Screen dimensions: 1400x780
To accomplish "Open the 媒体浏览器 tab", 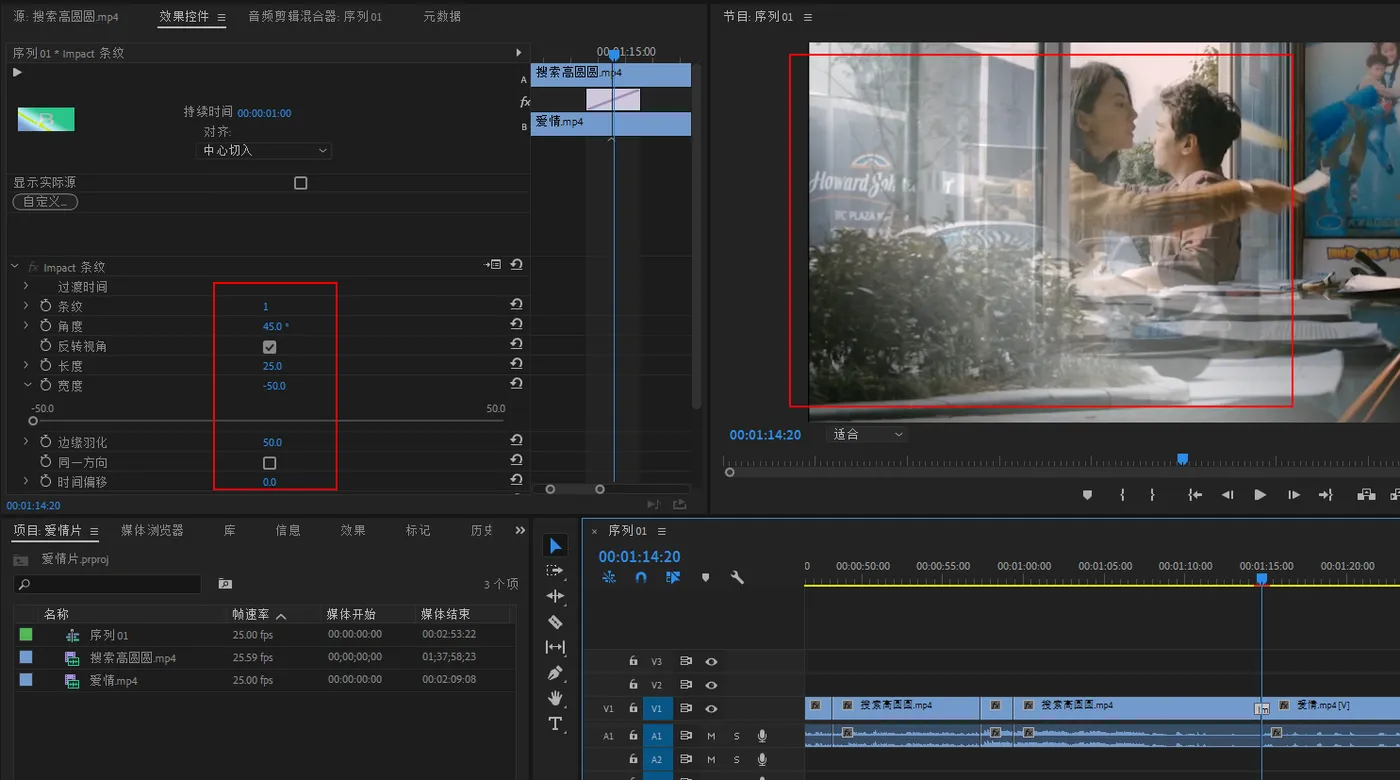I will tap(152, 530).
